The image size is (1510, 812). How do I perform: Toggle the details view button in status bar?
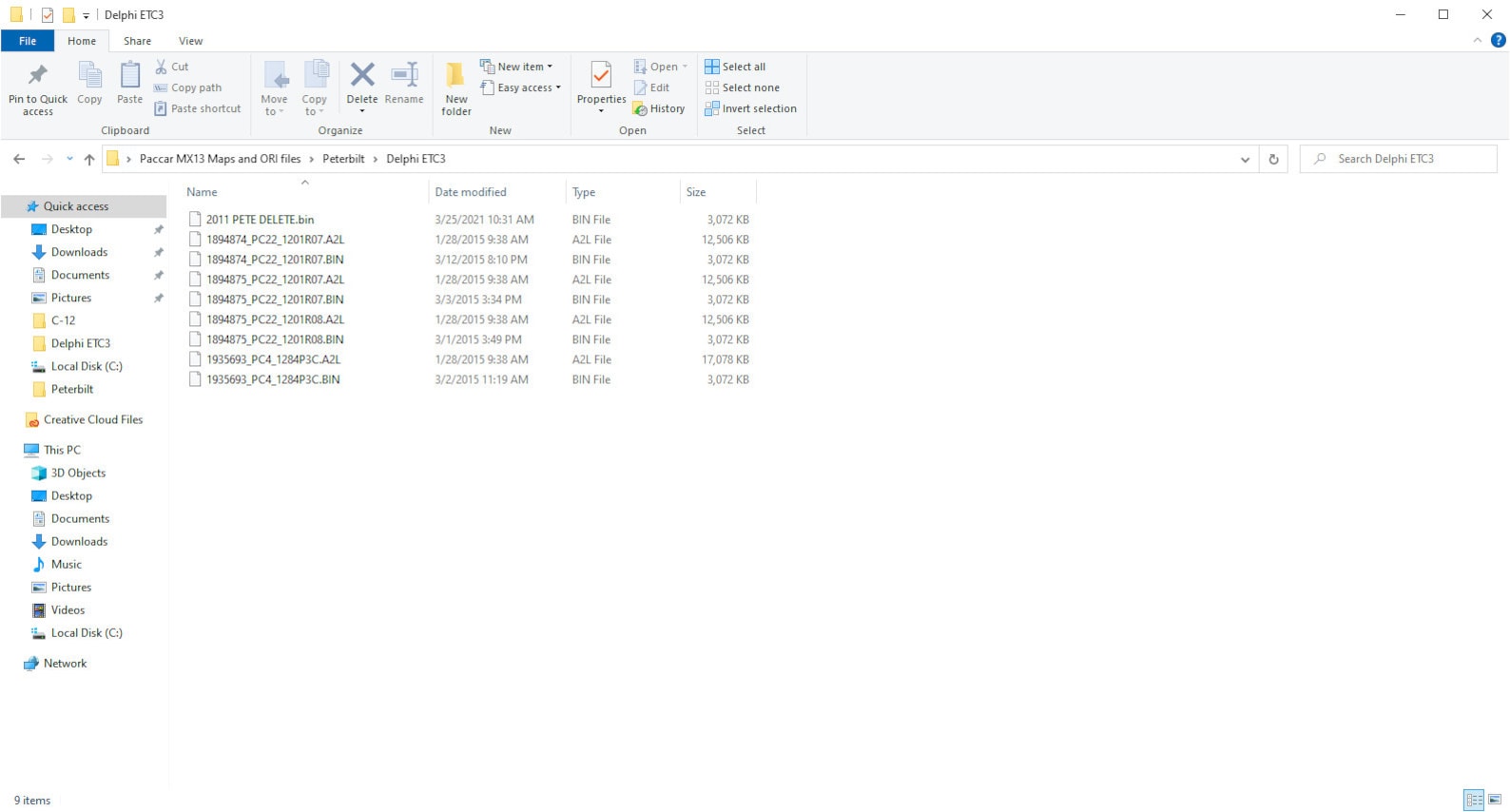pos(1473,800)
